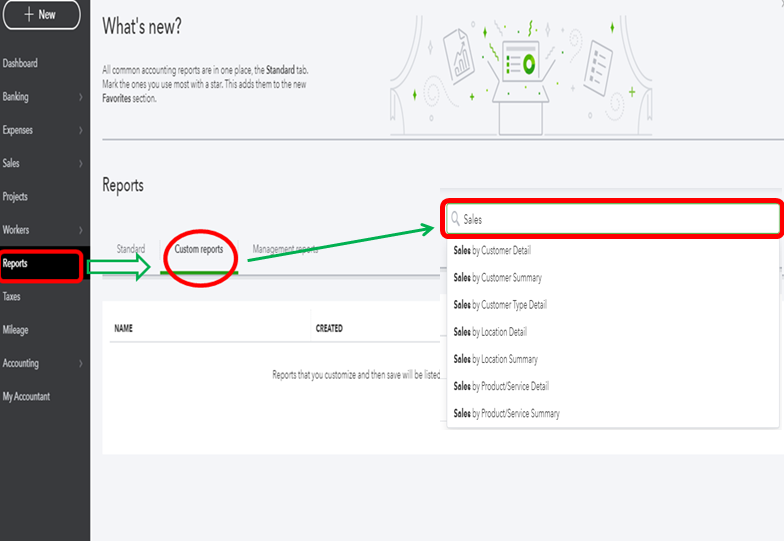
Task: Expand the Workers submenu chevron
Action: click(81, 230)
